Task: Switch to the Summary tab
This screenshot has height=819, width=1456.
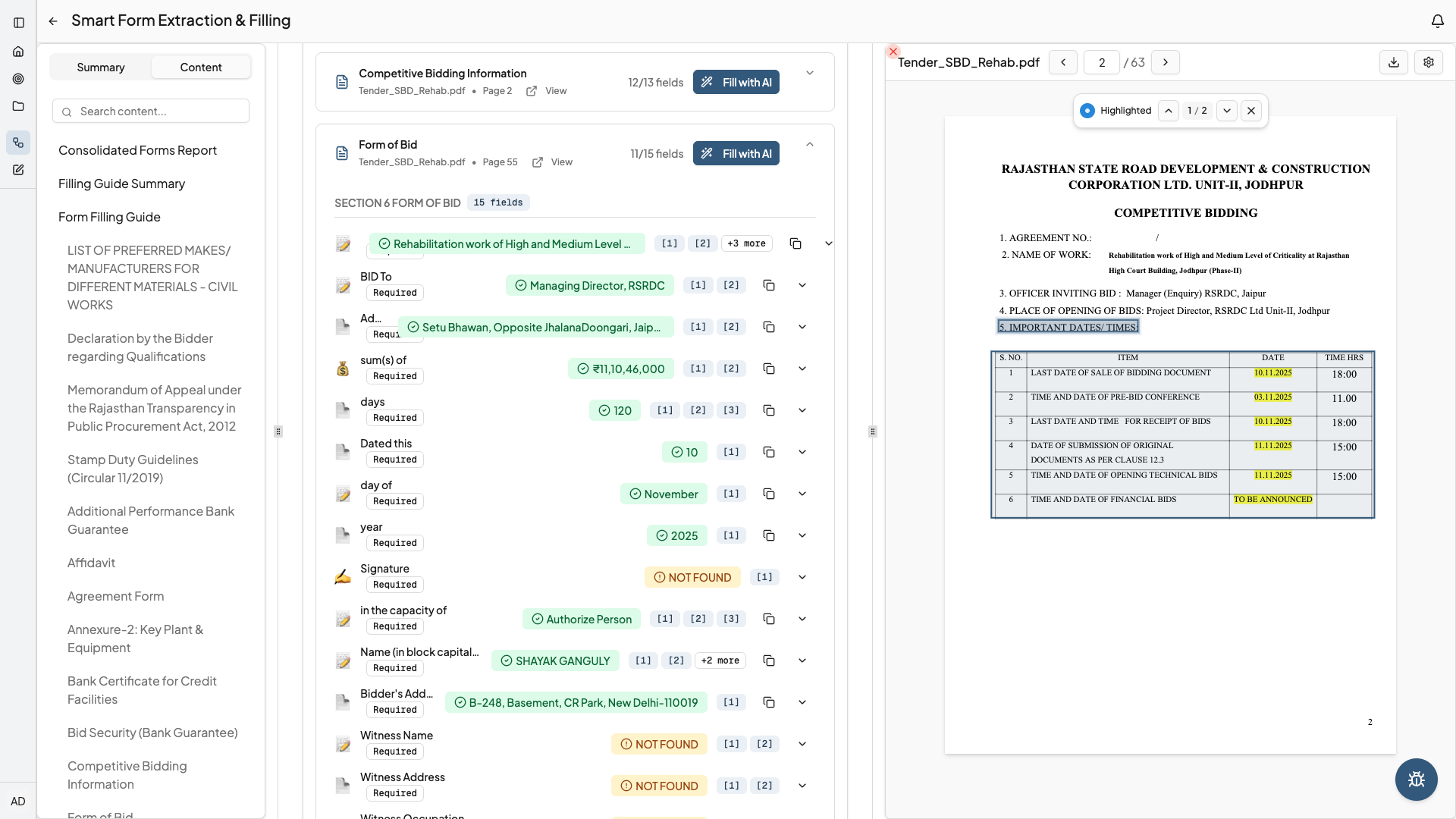Action: coord(101,67)
